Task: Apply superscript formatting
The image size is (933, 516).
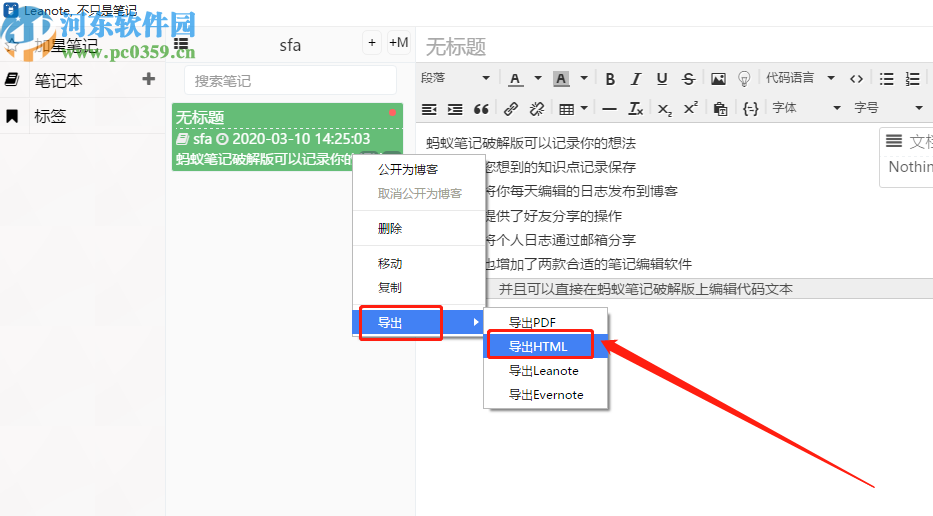Action: point(691,109)
